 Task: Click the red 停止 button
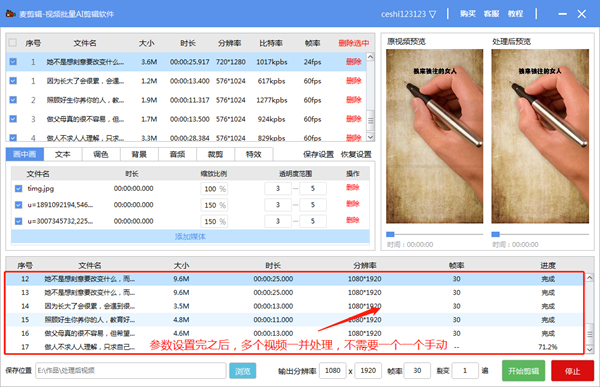572,371
